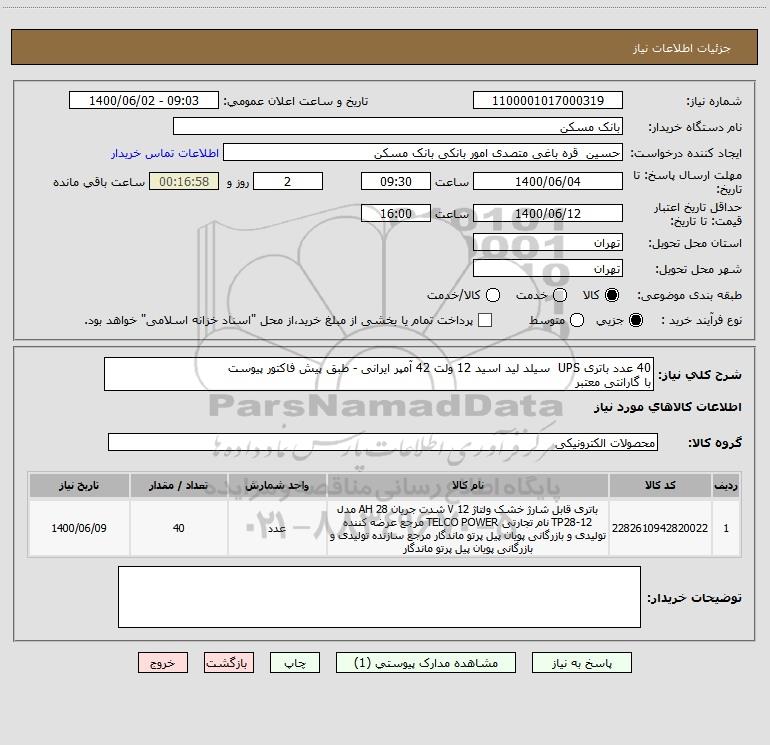Image resolution: width=770 pixels, height=745 pixels.
Task: Click the نام دستگاه خریدار field
Action: pos(398,126)
